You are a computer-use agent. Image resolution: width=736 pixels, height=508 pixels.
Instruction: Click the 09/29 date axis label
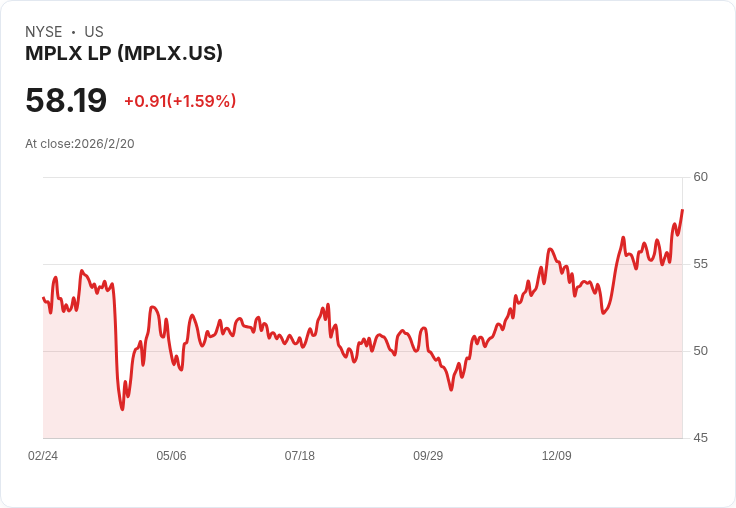pyautogui.click(x=428, y=456)
